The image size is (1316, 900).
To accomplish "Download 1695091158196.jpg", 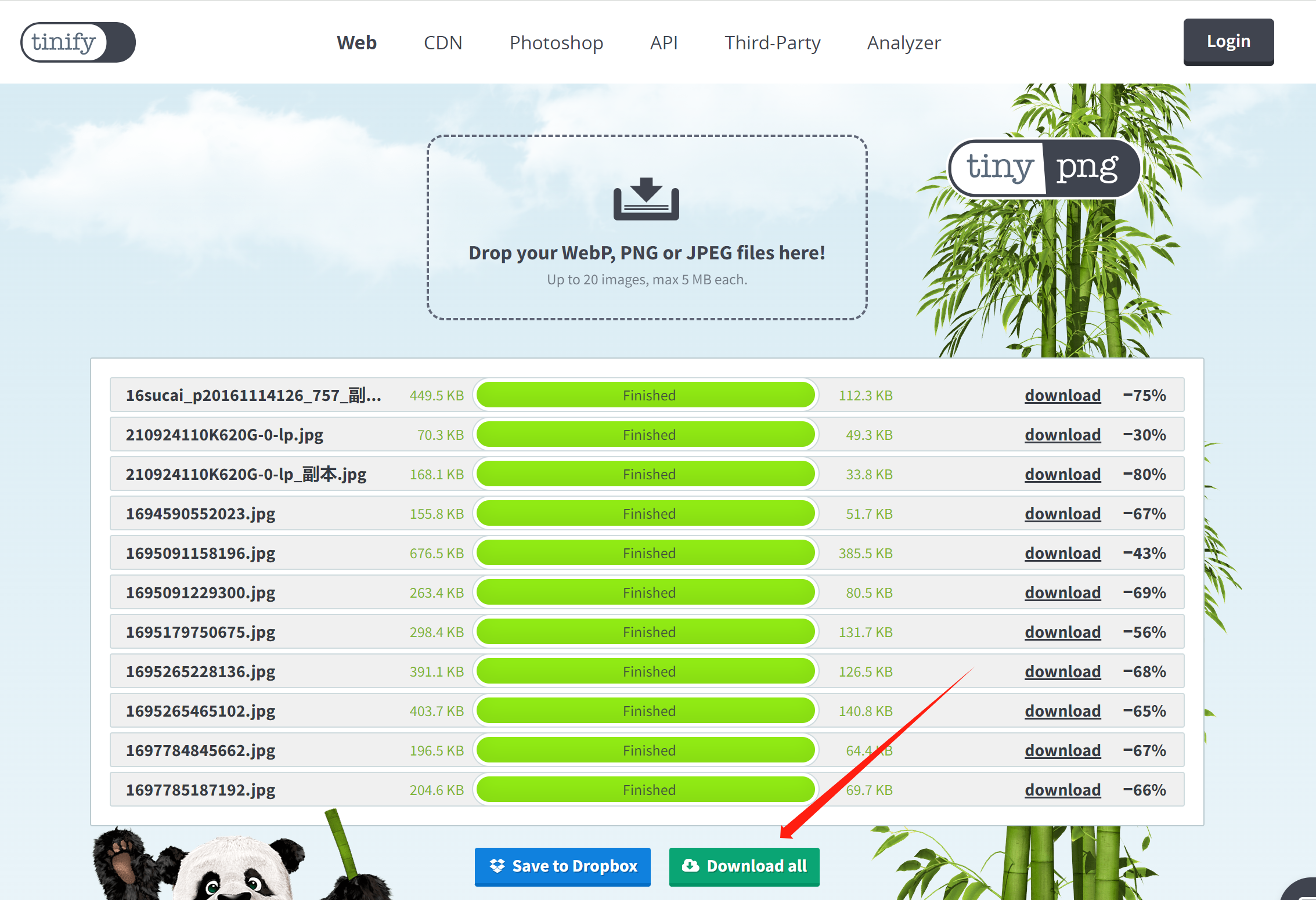I will (x=1062, y=553).
